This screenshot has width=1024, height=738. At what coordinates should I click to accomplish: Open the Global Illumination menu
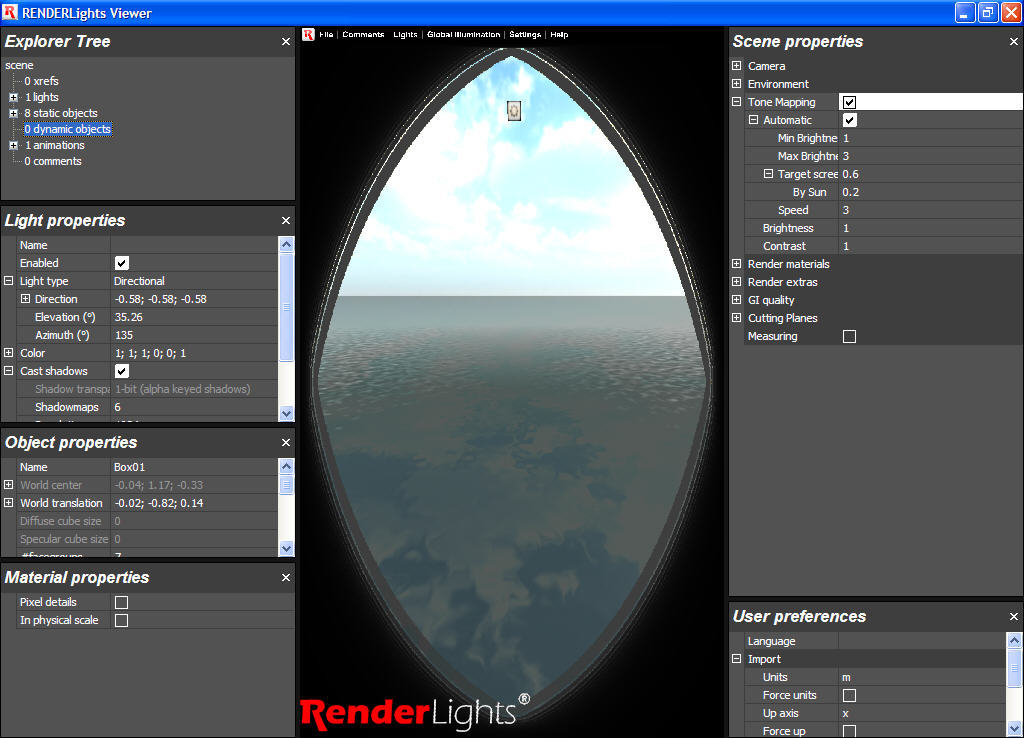click(464, 35)
